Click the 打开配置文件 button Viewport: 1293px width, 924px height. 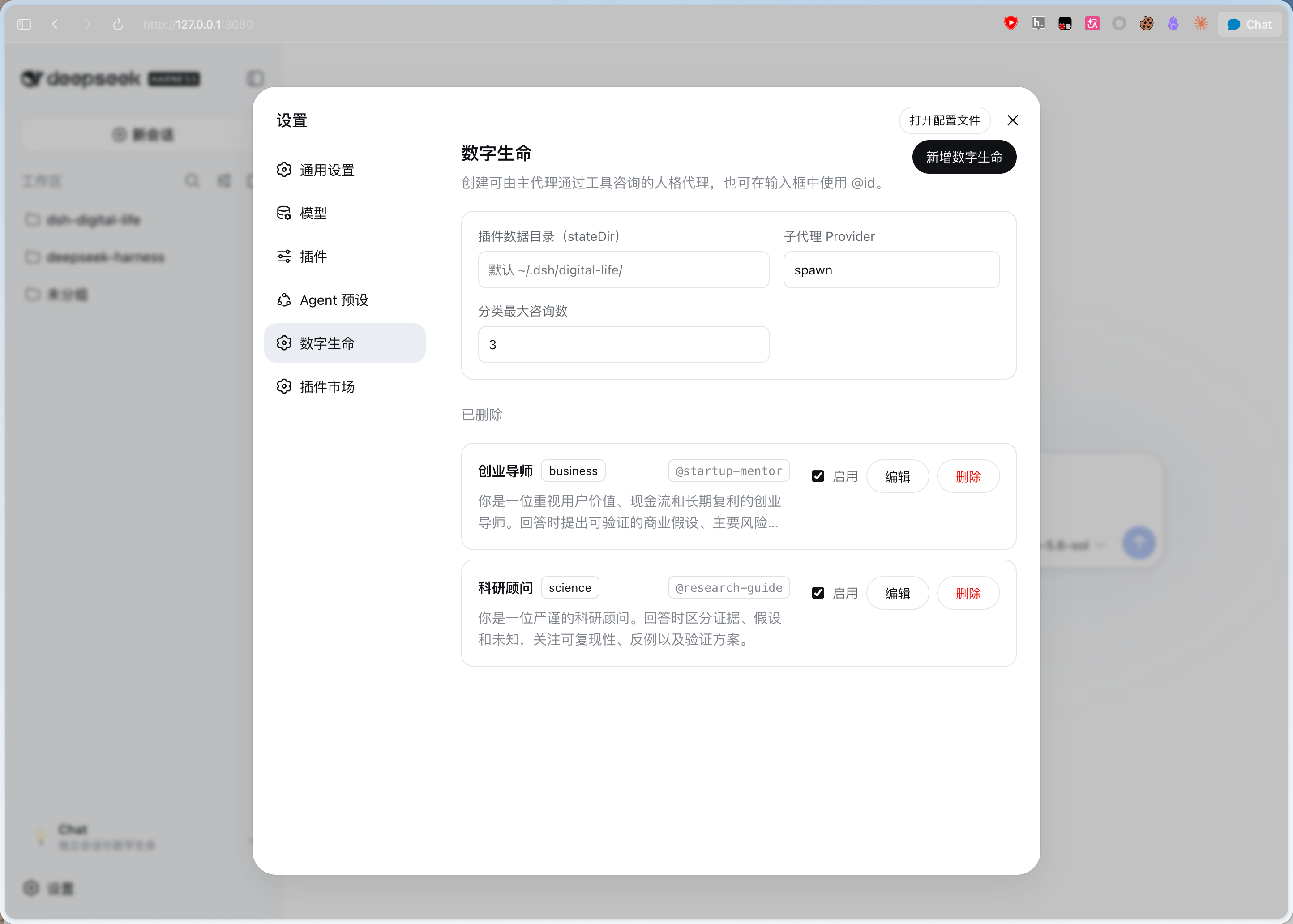point(944,120)
